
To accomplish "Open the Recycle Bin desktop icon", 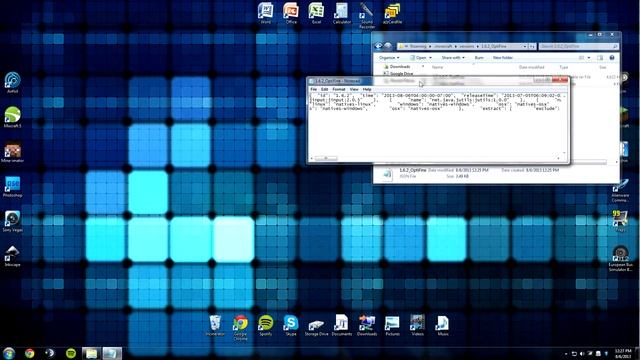I will (215, 325).
